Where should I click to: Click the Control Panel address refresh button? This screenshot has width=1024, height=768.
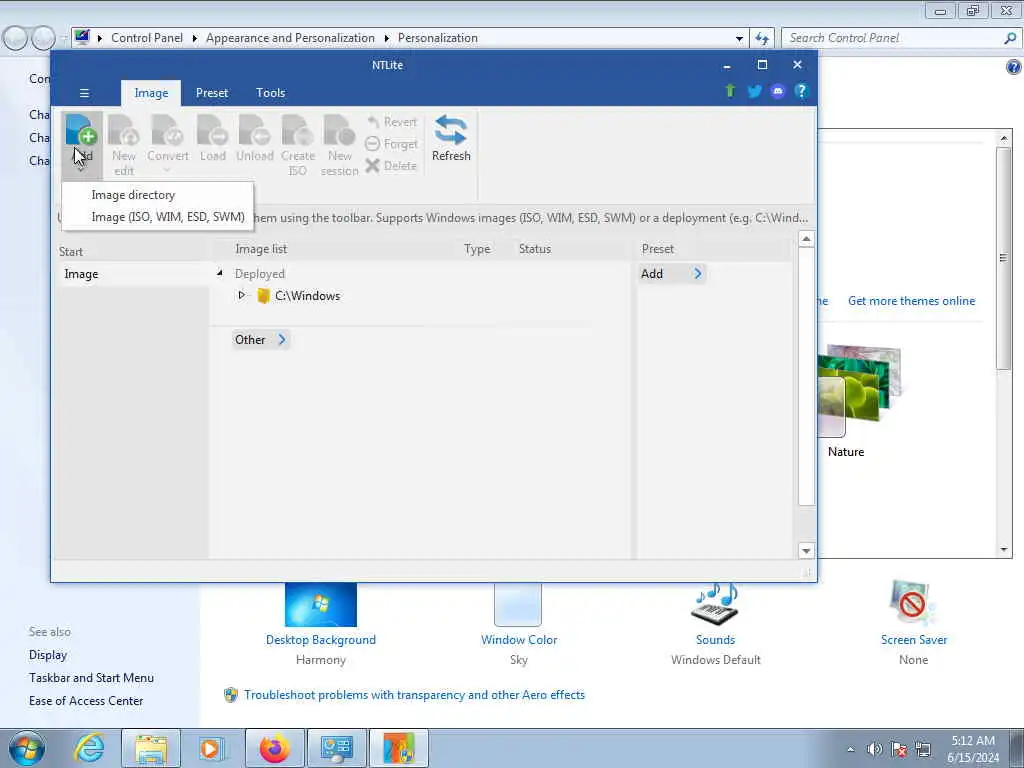click(761, 39)
